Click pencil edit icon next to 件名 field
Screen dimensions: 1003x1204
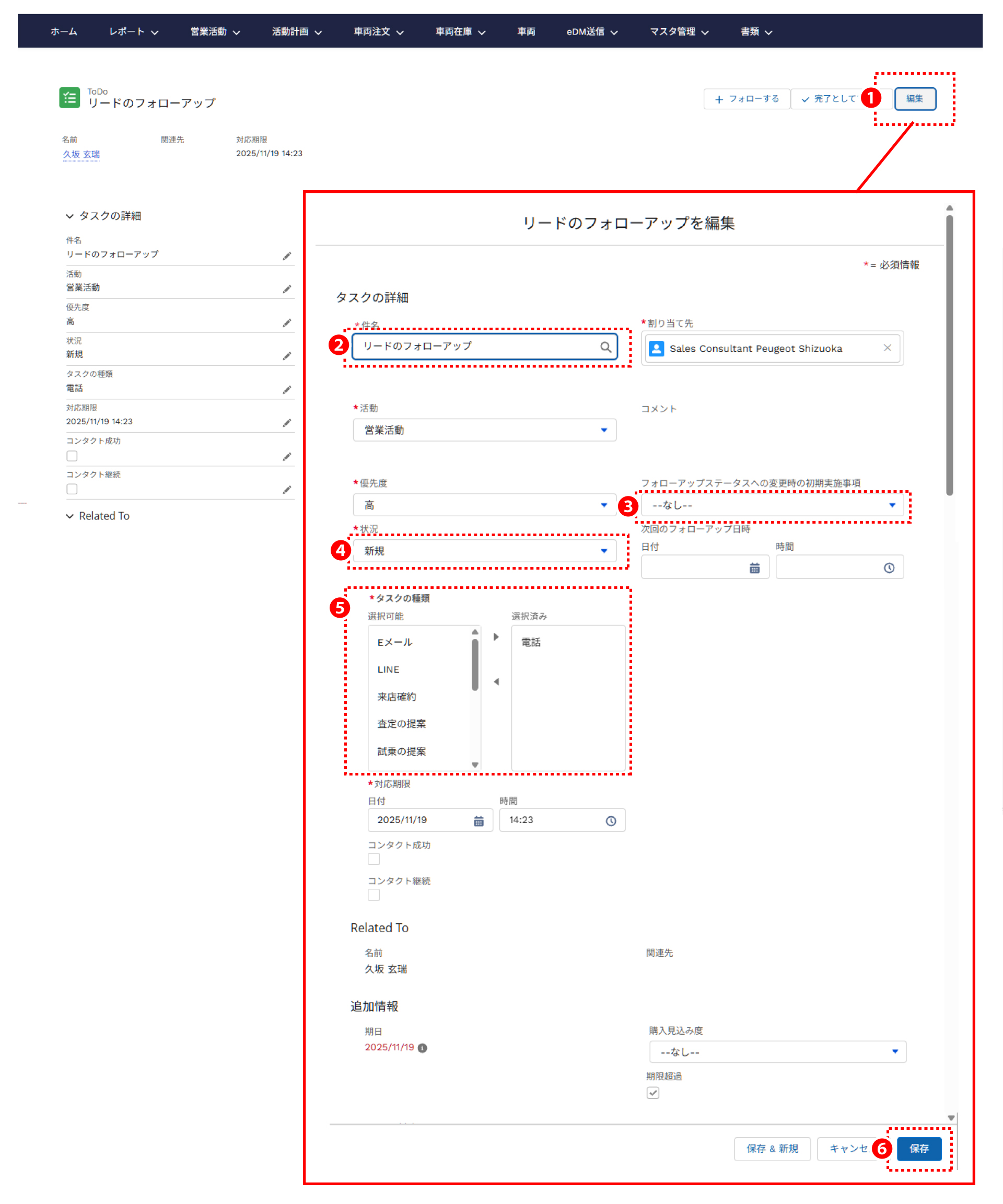tap(287, 256)
